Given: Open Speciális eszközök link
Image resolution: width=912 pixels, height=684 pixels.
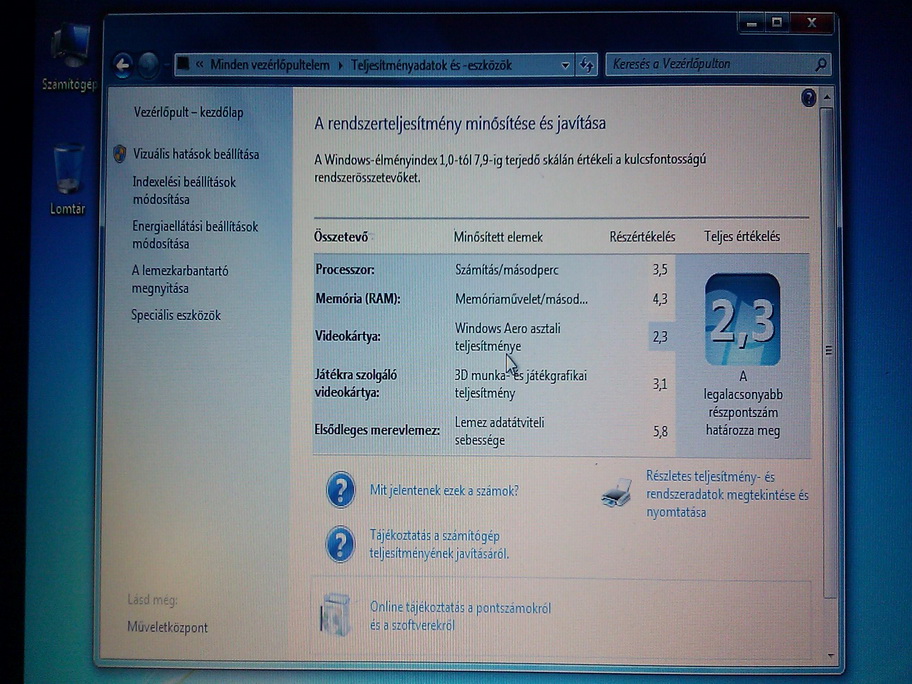Looking at the screenshot, I should [x=176, y=315].
